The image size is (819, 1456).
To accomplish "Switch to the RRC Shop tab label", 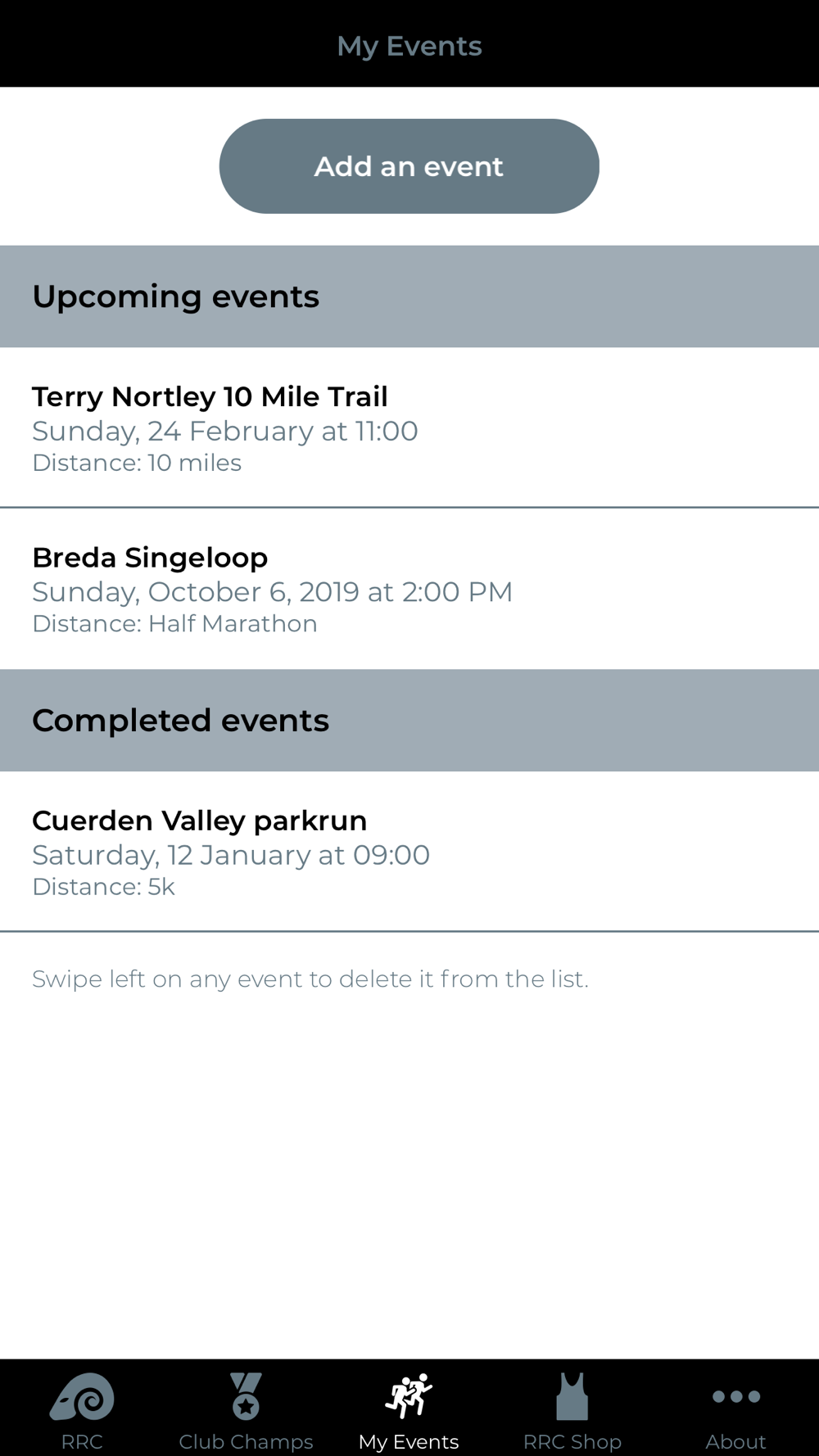I will (572, 1441).
